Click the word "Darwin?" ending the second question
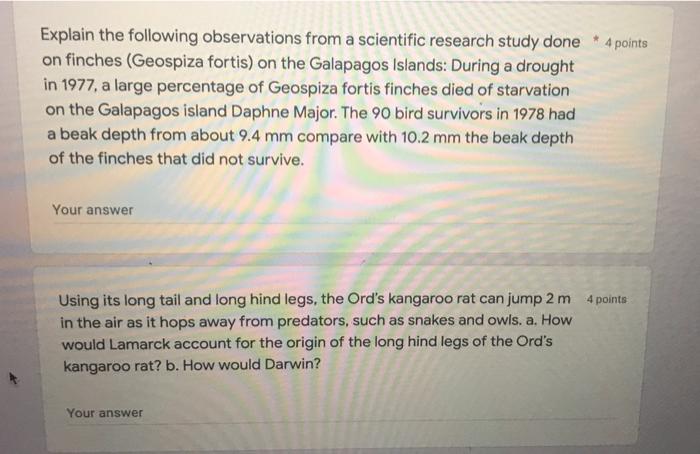The width and height of the screenshot is (700, 454). [292, 364]
